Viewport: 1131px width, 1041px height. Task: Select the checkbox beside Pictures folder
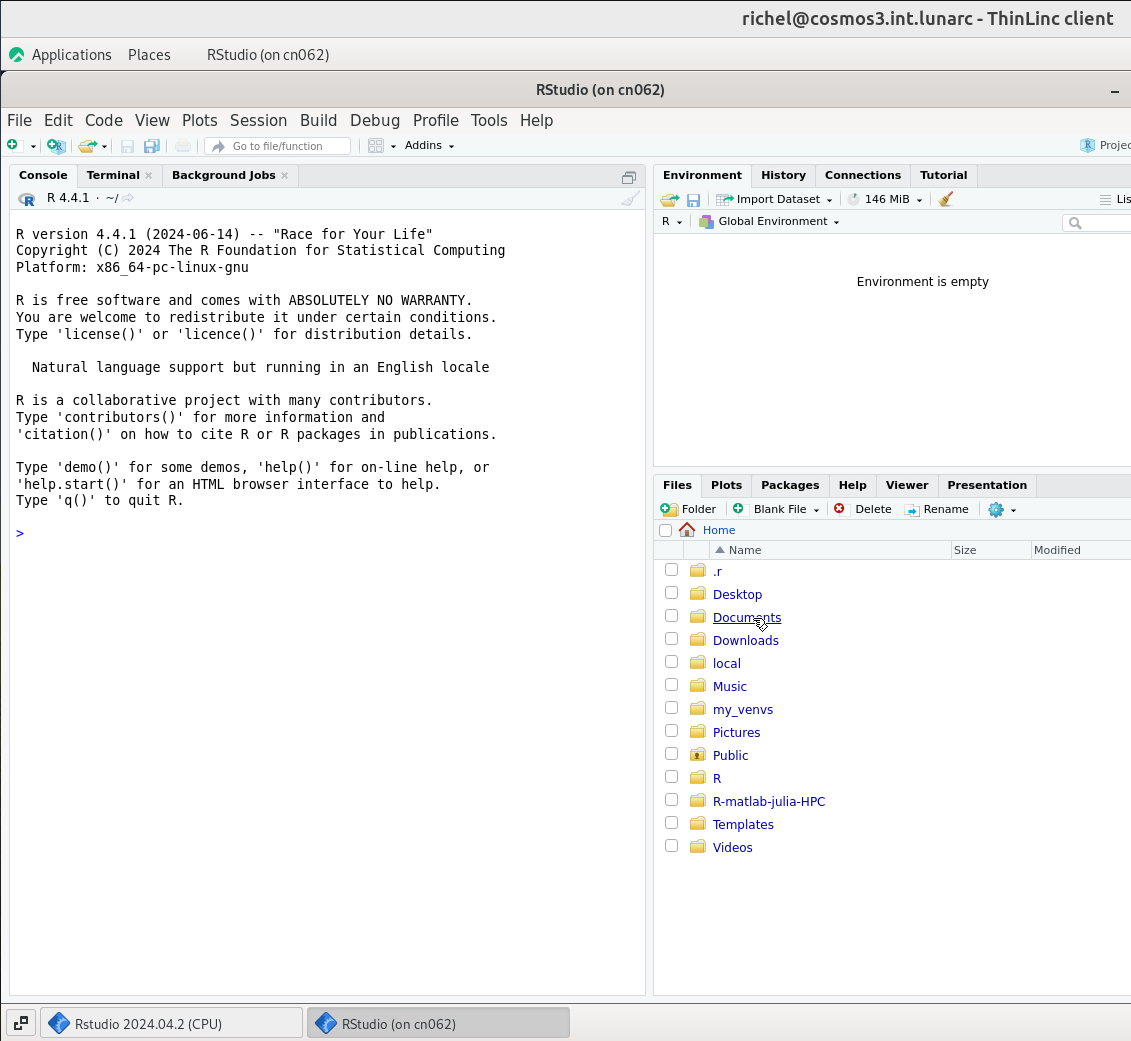tap(671, 730)
